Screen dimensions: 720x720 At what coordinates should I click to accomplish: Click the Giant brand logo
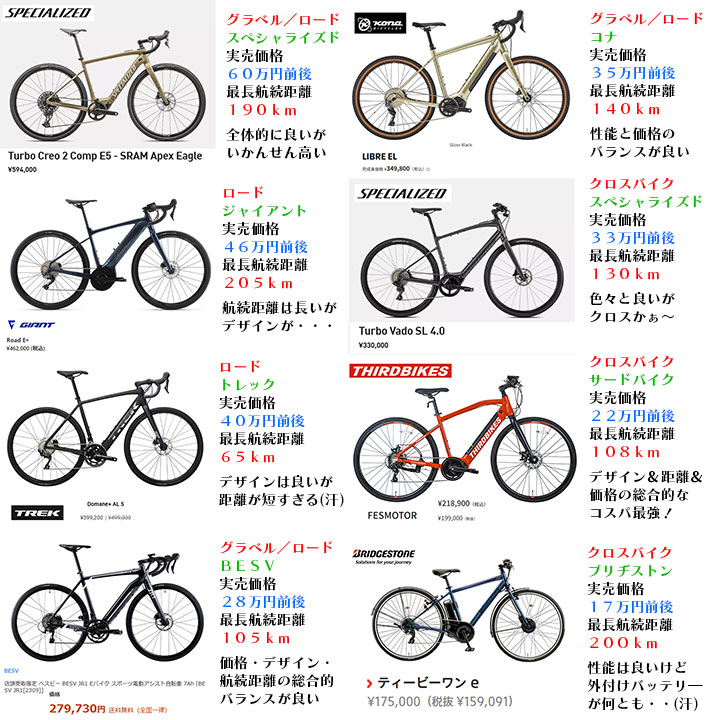pyautogui.click(x=31, y=325)
